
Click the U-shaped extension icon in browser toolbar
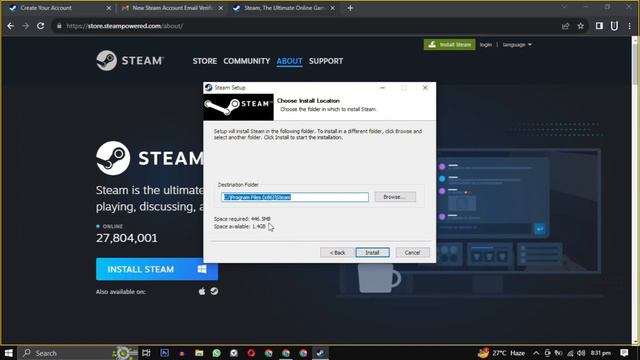pyautogui.click(x=614, y=26)
